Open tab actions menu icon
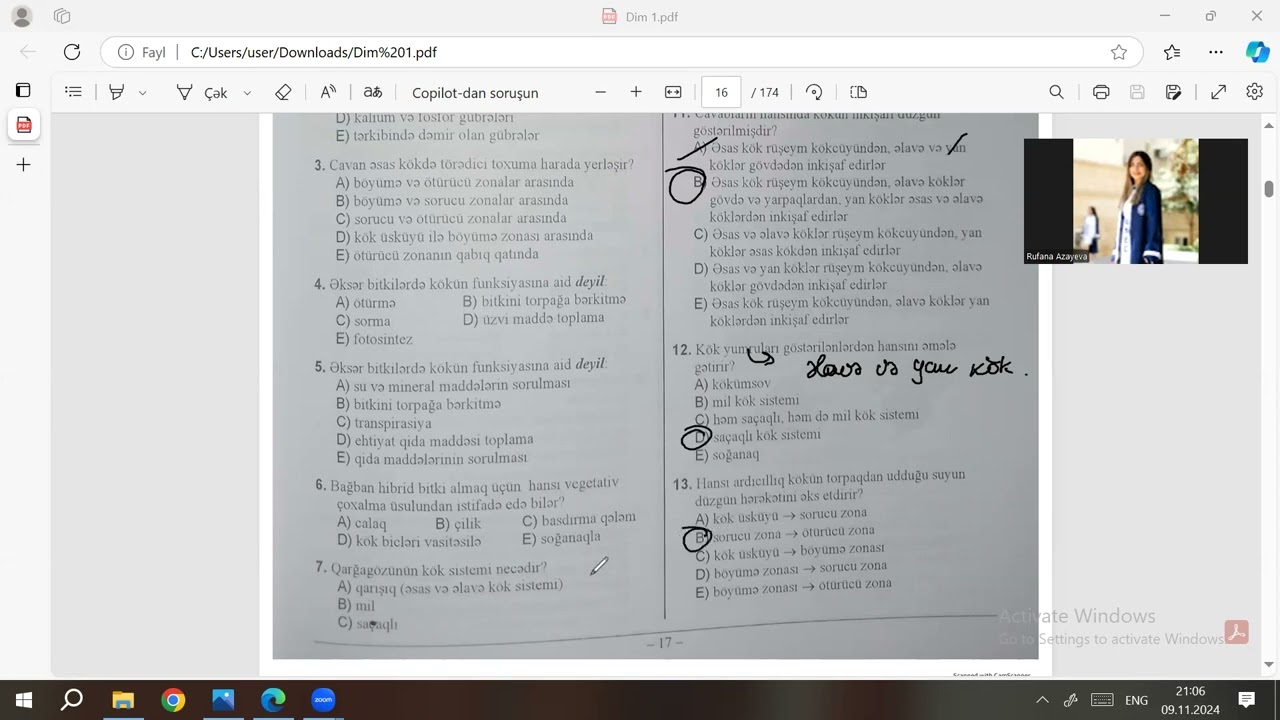The height and width of the screenshot is (720, 1280). pyautogui.click(x=62, y=16)
